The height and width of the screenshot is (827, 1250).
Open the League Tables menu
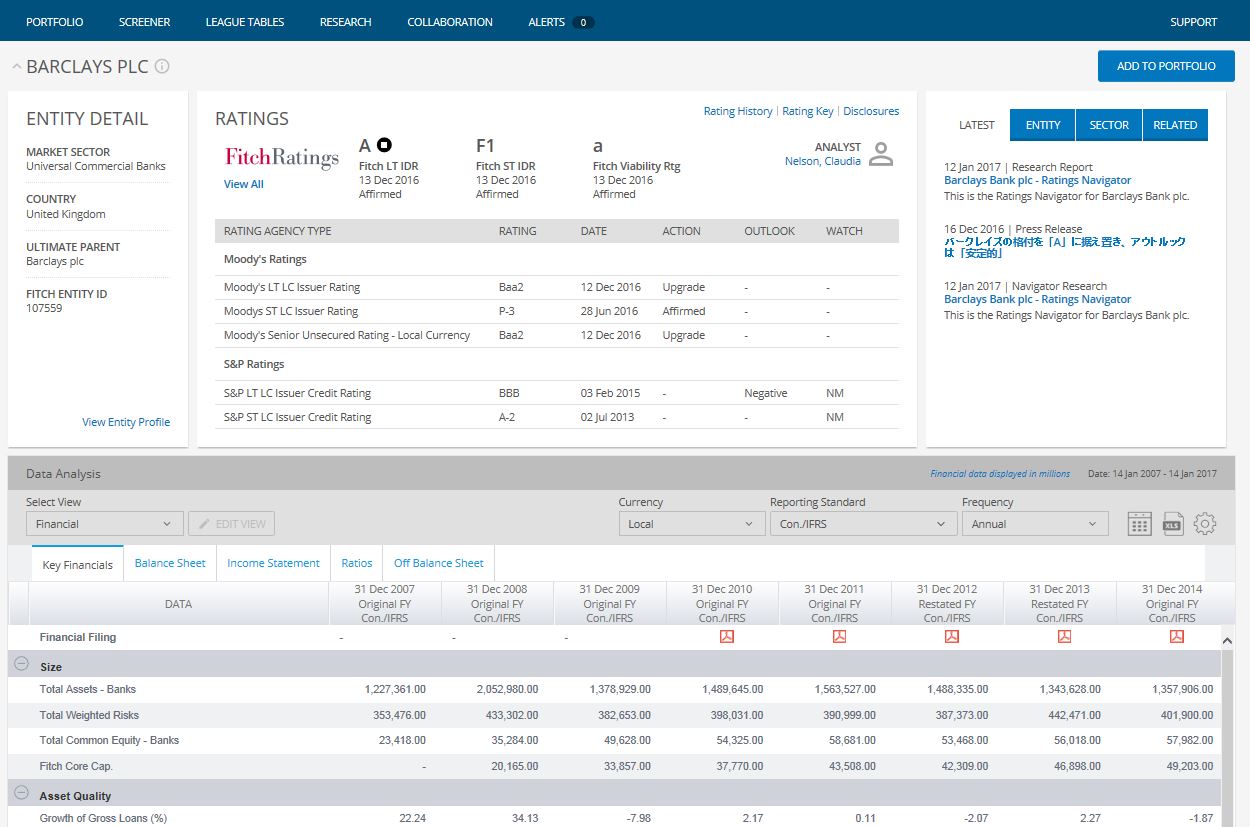pyautogui.click(x=245, y=22)
